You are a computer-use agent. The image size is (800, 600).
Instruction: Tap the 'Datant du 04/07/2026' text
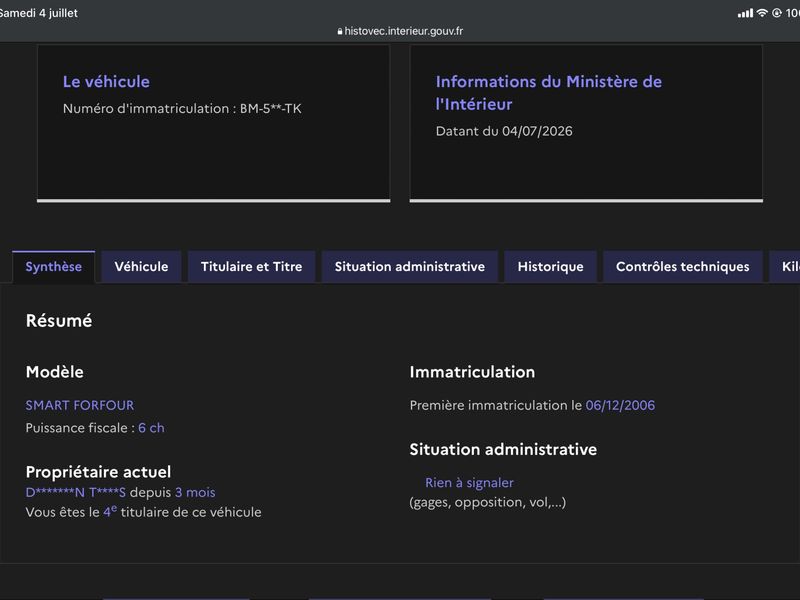pos(504,131)
